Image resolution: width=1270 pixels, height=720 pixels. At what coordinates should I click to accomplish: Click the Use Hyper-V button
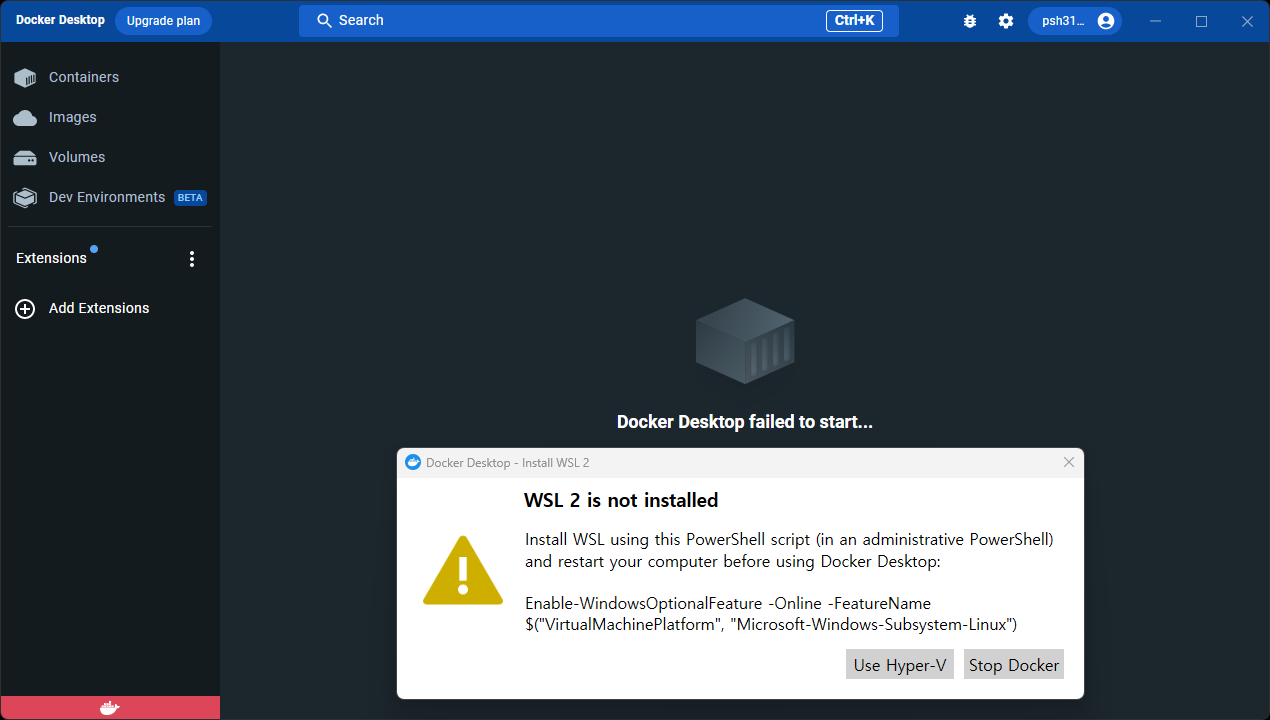[x=900, y=665]
